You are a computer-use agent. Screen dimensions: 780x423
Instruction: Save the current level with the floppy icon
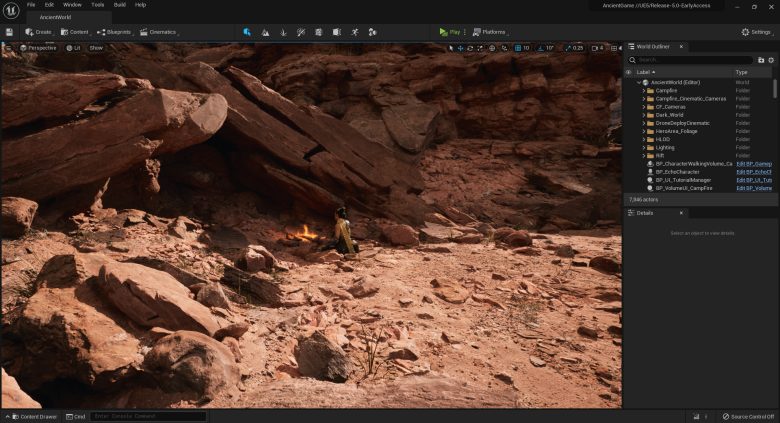tap(9, 32)
